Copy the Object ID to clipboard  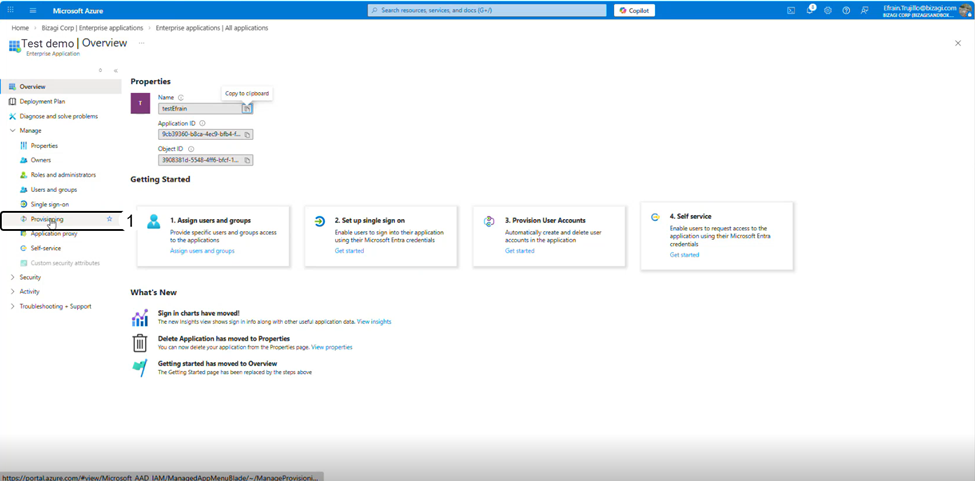coord(247,160)
